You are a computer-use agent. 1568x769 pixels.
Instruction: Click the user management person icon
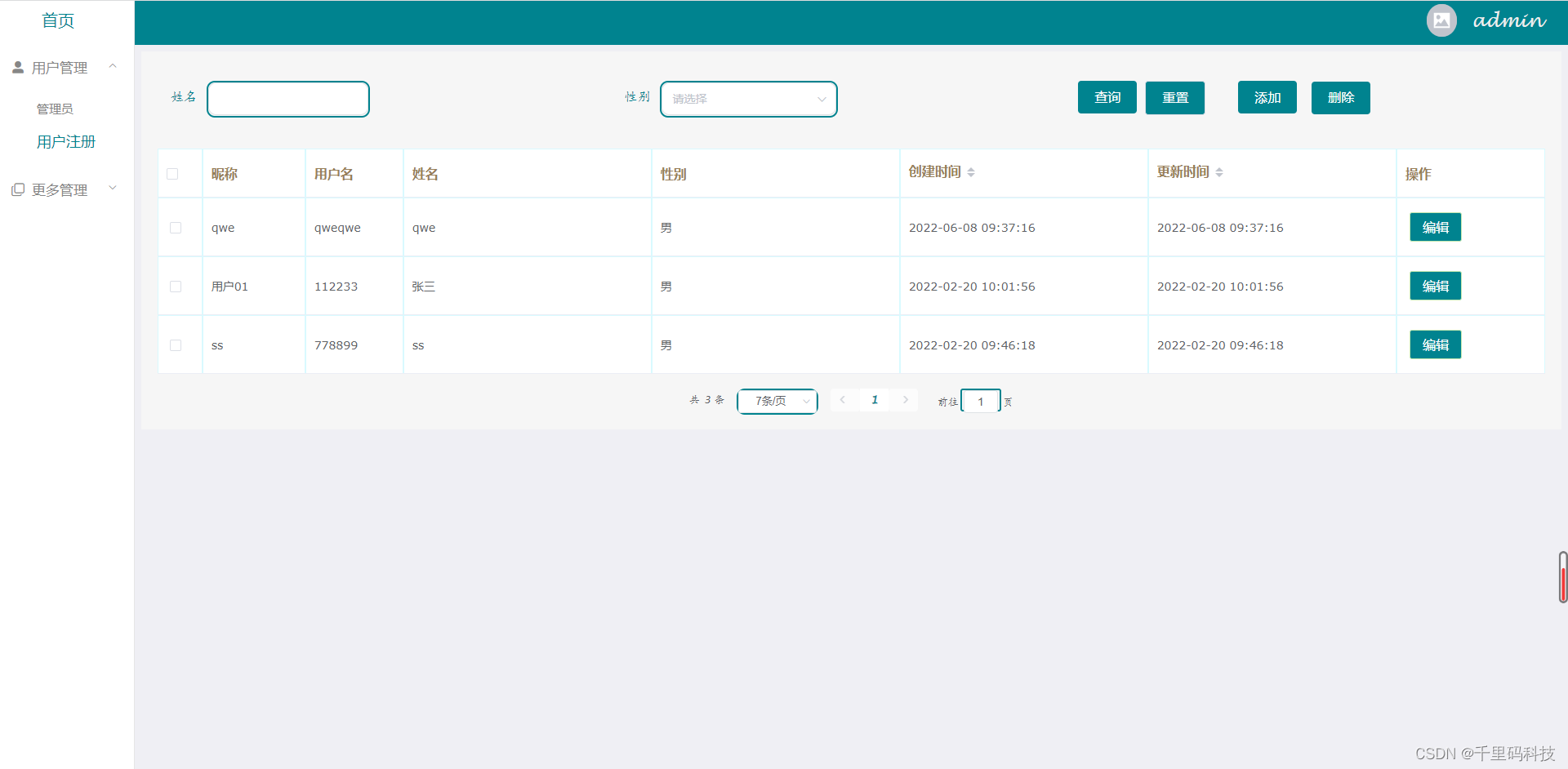[17, 67]
